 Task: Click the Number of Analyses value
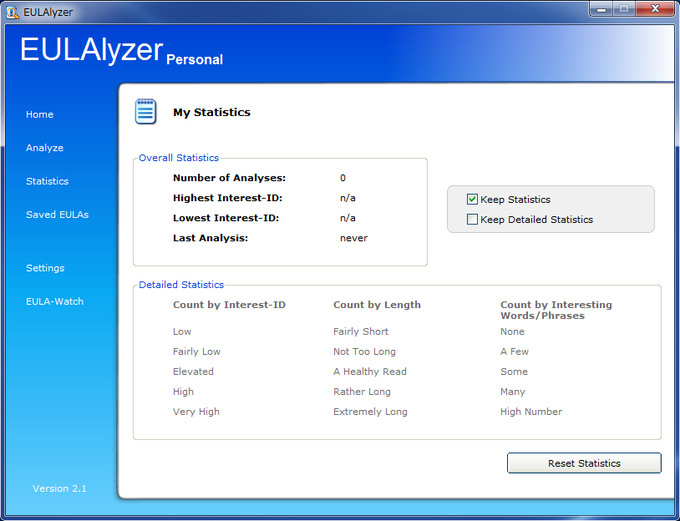click(x=343, y=178)
